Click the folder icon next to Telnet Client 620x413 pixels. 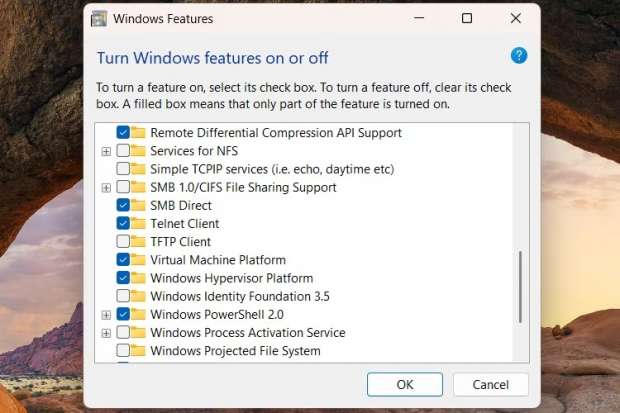coord(139,224)
